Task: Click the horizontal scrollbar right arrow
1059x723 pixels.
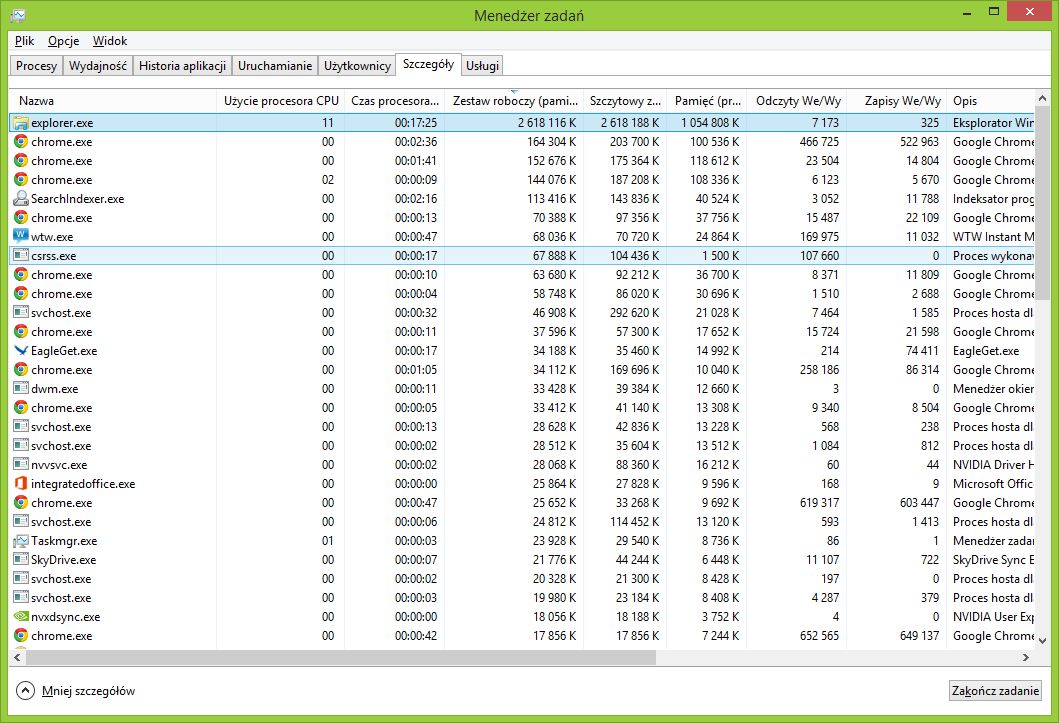Action: click(1025, 658)
